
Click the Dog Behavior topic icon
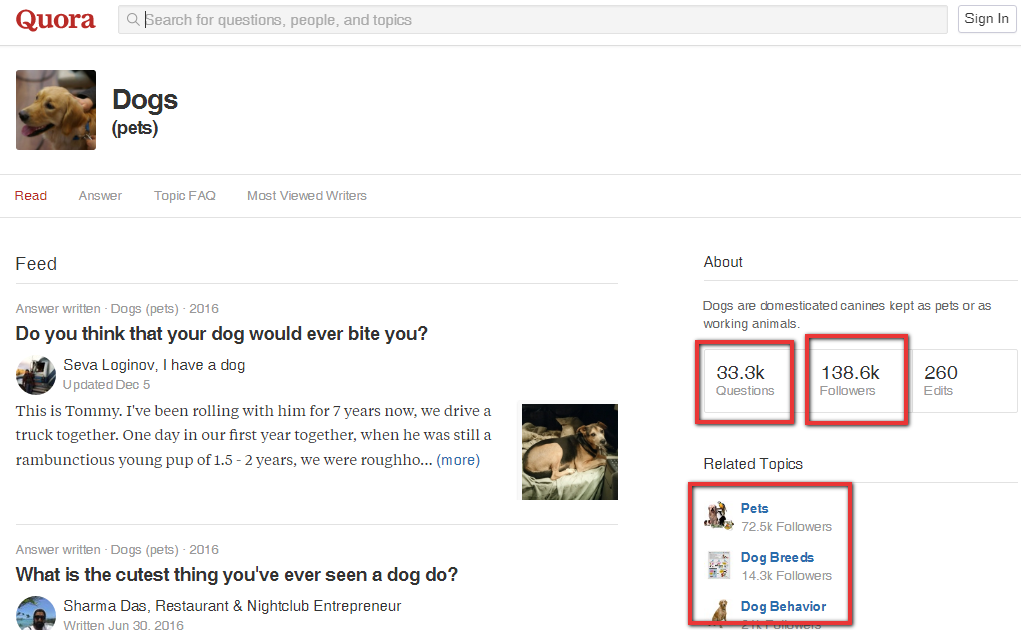(720, 612)
